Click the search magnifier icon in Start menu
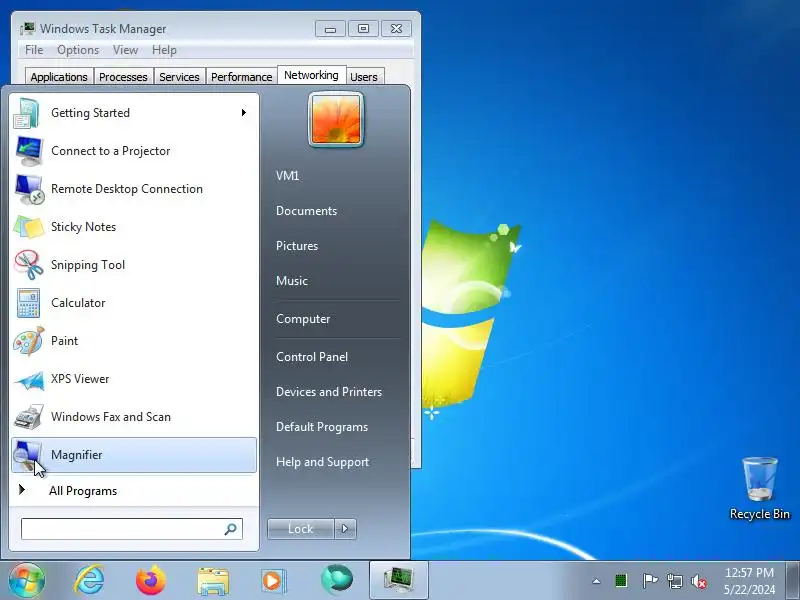Viewport: 800px width, 600px height. [x=231, y=529]
